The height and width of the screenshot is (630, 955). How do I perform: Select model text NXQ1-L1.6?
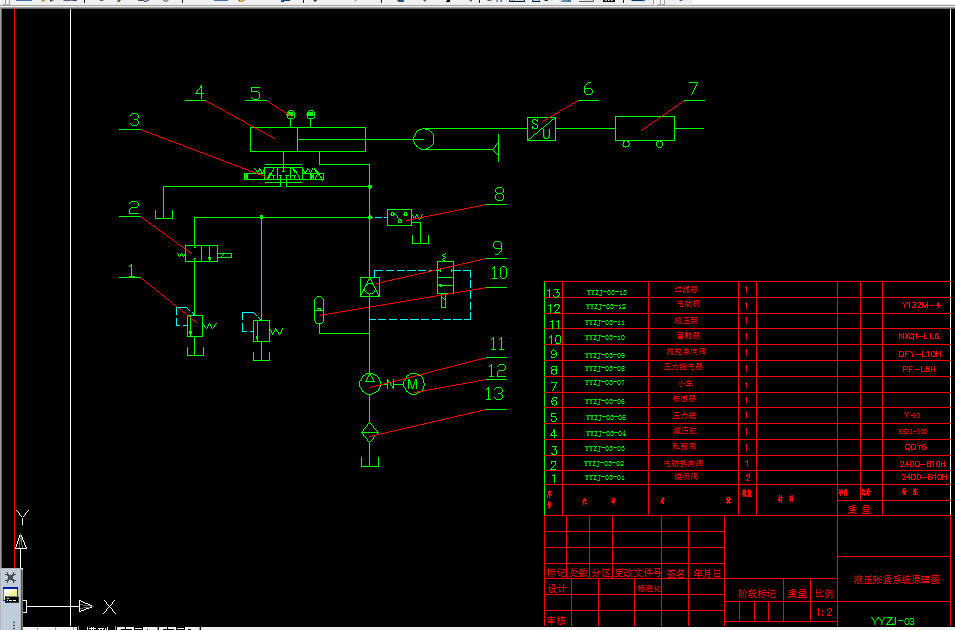coord(919,336)
